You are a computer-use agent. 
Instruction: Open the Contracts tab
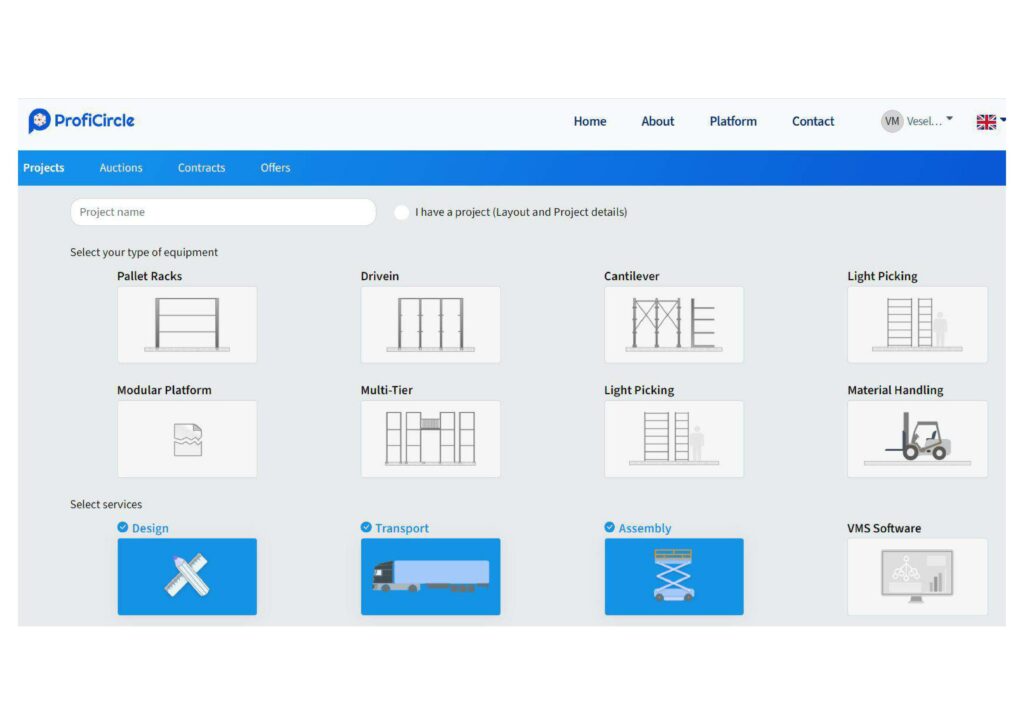(201, 168)
